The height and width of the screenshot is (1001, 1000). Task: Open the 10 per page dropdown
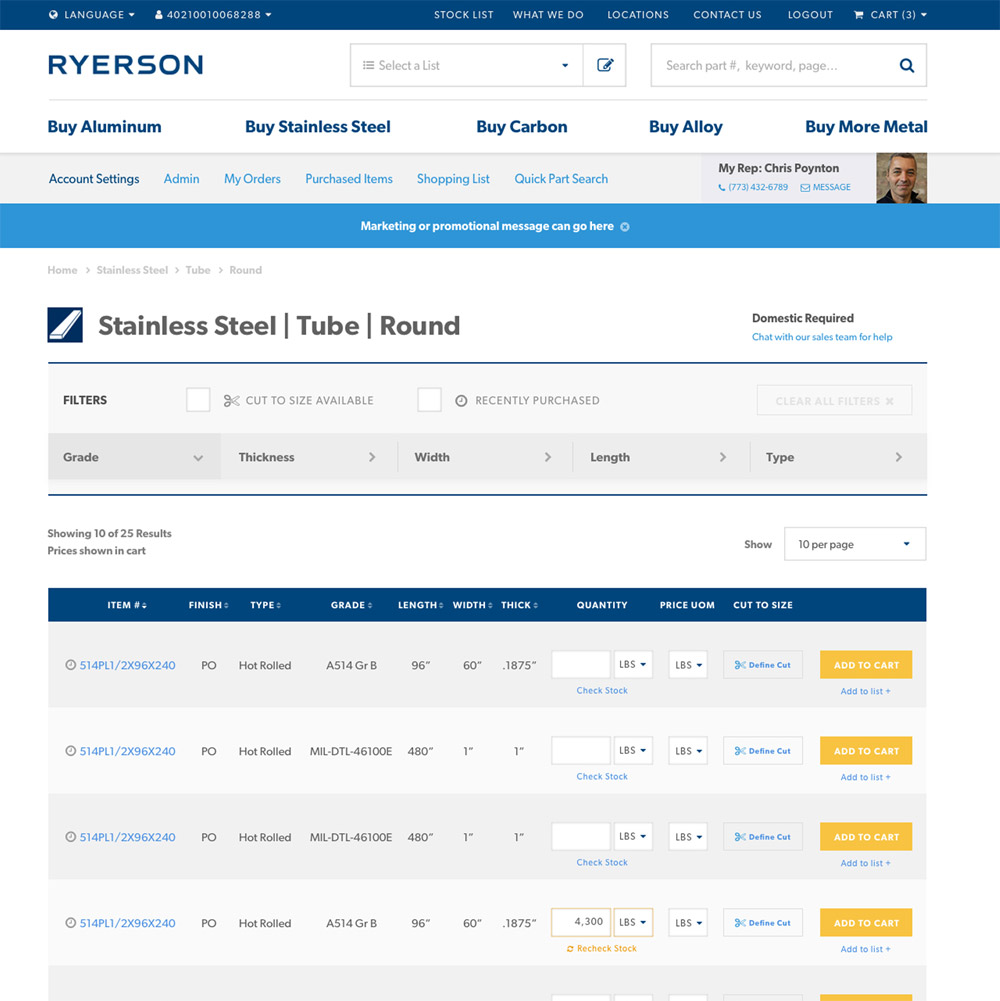point(855,544)
